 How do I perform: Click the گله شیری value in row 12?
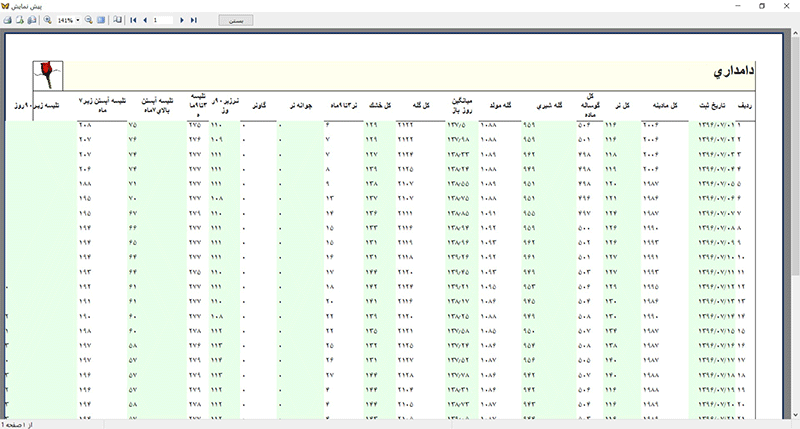[529, 287]
